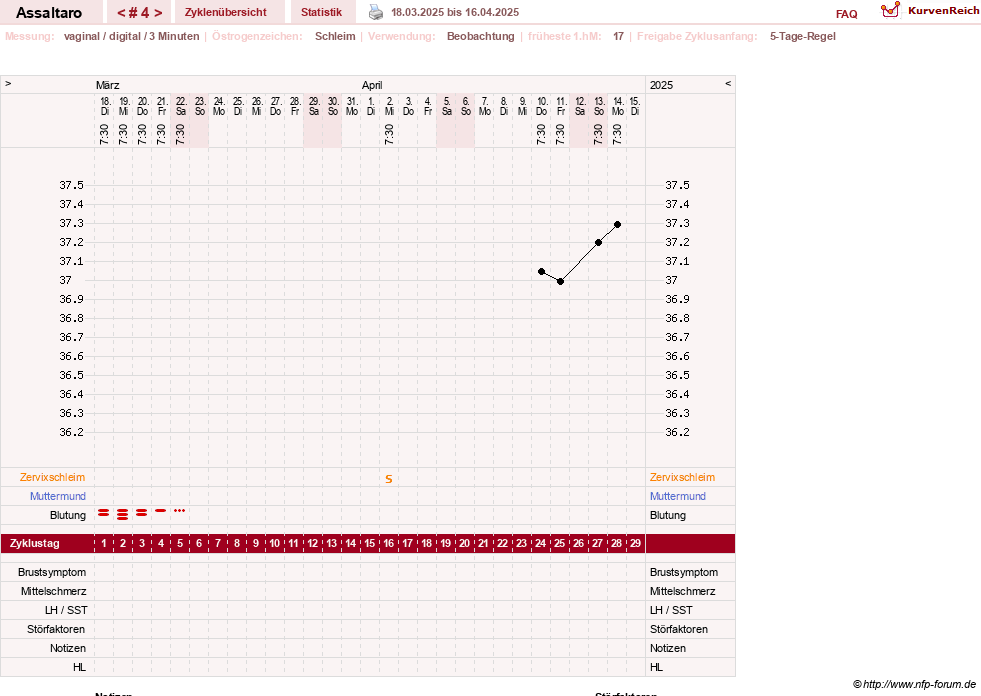Click the left Störfaktoren row label
The height and width of the screenshot is (696, 981).
pyautogui.click(x=56, y=629)
